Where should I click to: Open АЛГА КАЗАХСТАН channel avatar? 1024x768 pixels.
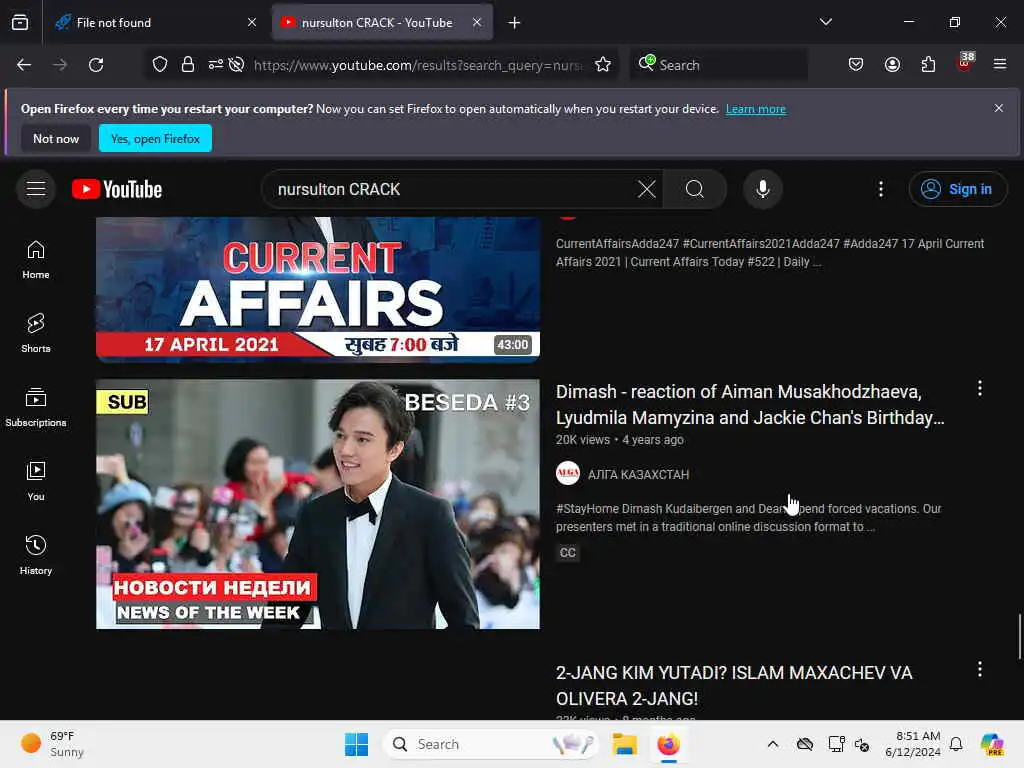click(568, 473)
